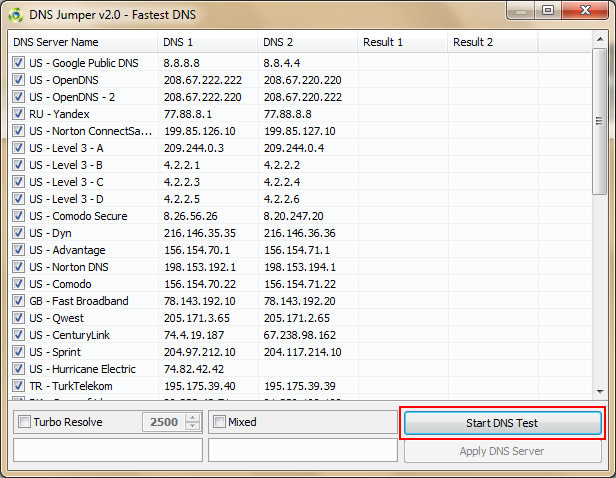The width and height of the screenshot is (616, 478).
Task: Click the empty status field below Mixed
Action: click(x=303, y=450)
